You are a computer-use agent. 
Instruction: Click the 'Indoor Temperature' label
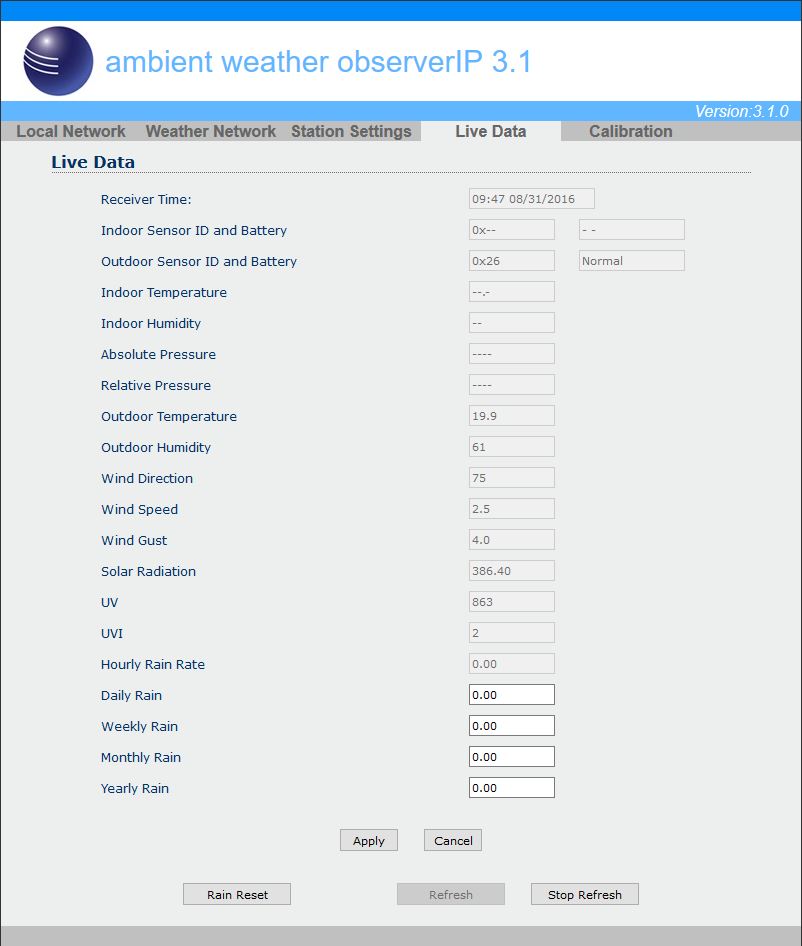(164, 293)
